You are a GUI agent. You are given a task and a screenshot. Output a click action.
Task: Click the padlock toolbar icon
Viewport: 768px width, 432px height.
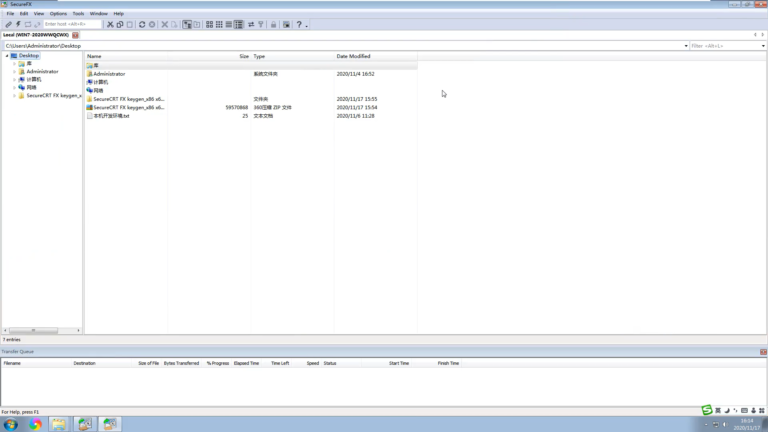tap(273, 24)
